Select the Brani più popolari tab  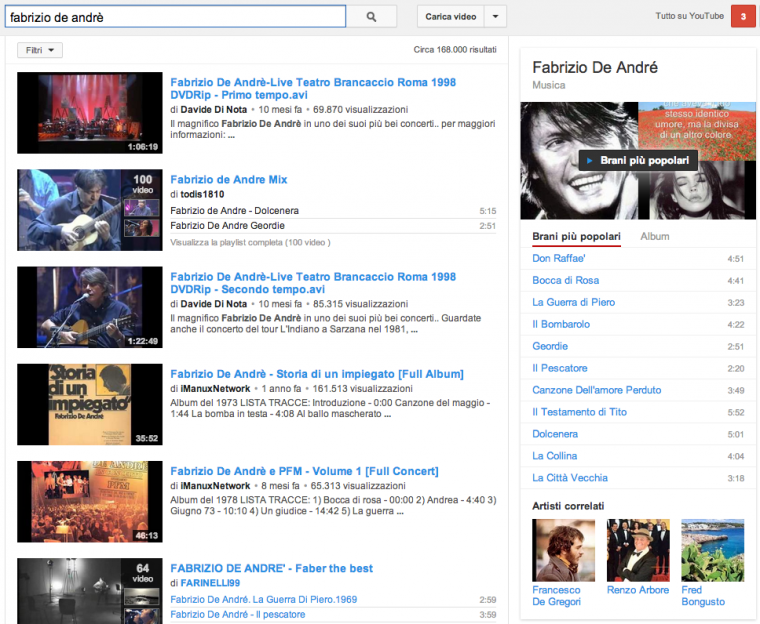coord(576,237)
